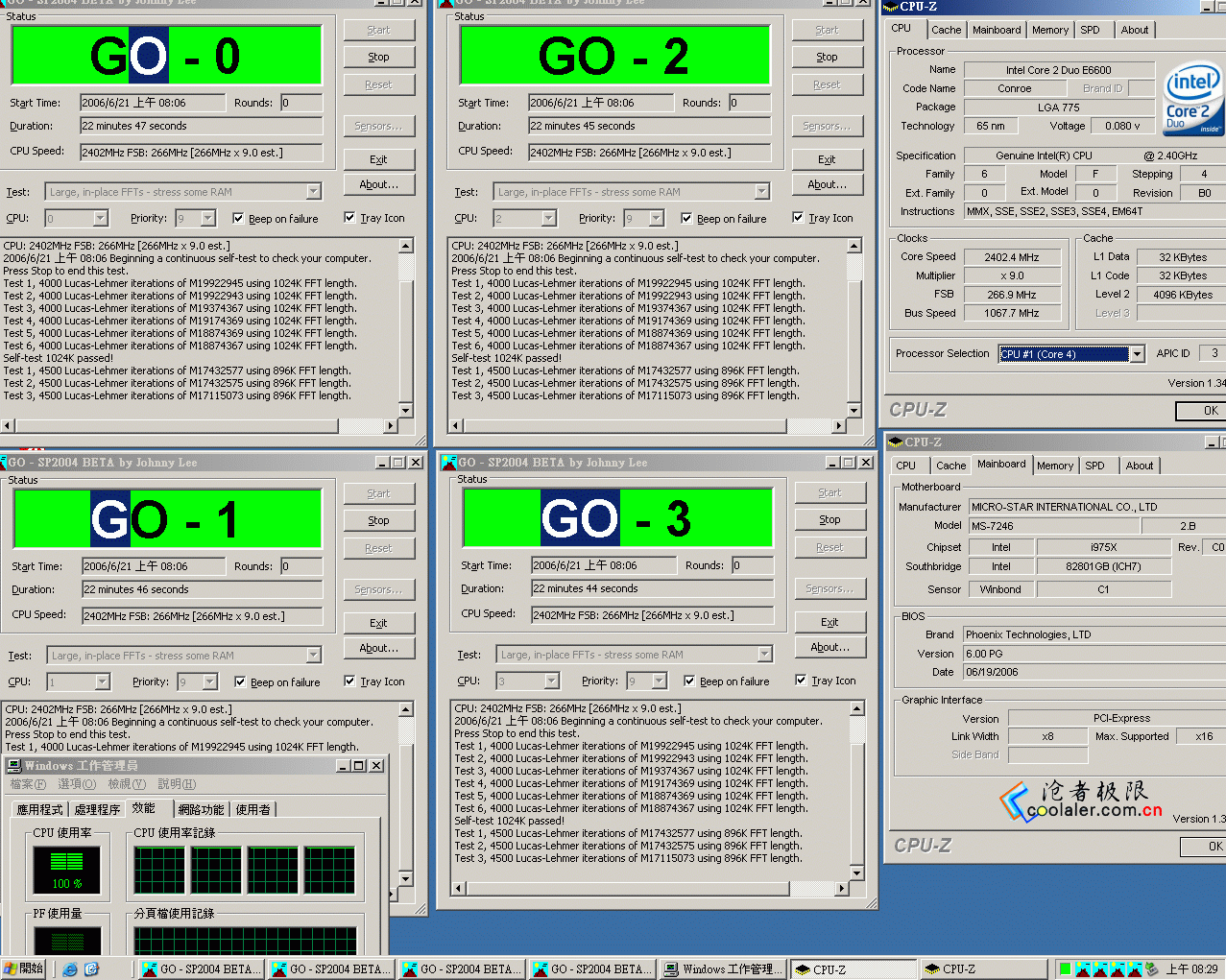Screen dimensions: 1226x980
Task: Click Exit in the GO-2 window
Action: 827,160
